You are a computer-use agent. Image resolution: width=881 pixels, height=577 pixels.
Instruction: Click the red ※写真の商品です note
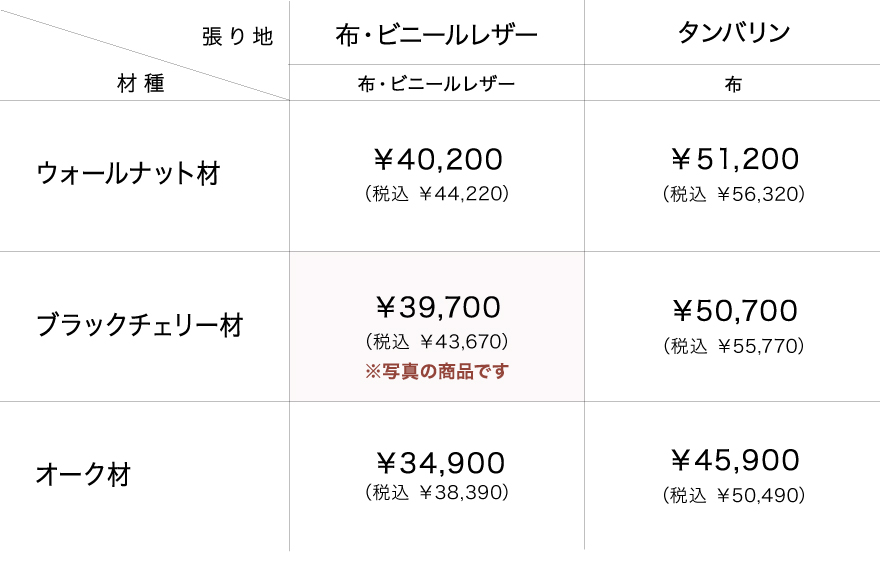click(437, 372)
